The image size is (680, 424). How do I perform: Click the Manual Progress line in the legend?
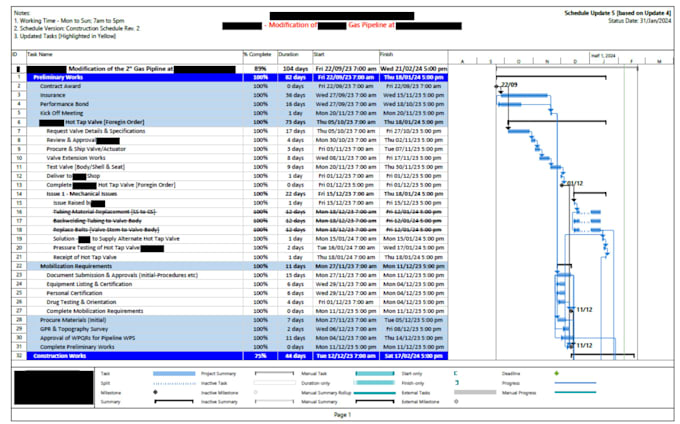[x=575, y=392]
